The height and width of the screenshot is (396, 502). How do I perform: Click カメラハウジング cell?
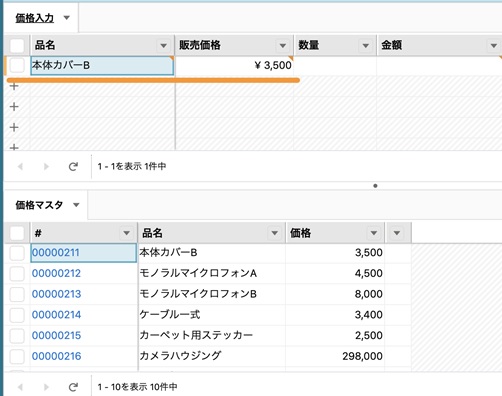pos(212,356)
